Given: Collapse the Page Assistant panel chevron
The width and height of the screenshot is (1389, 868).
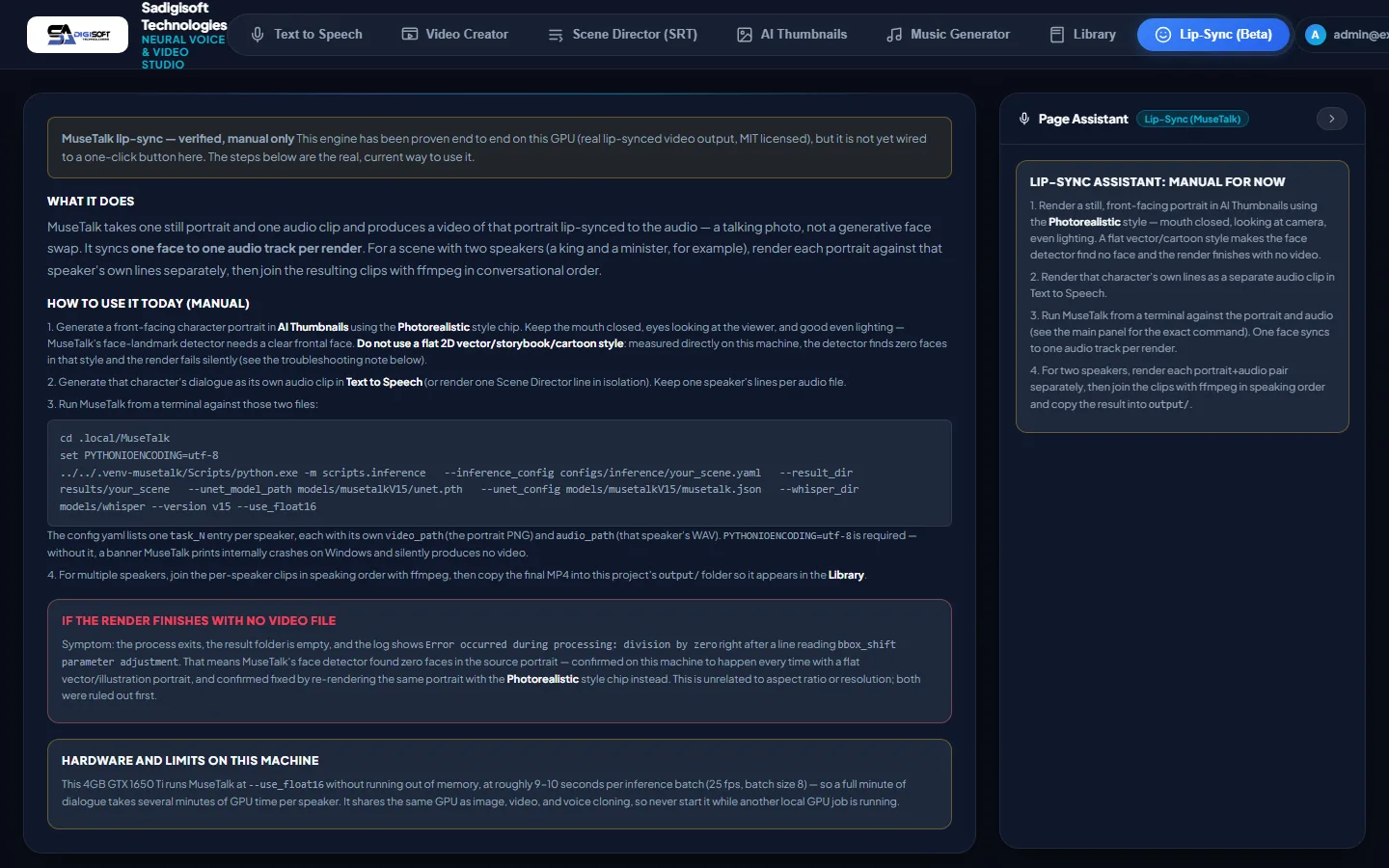Looking at the screenshot, I should pyautogui.click(x=1332, y=119).
